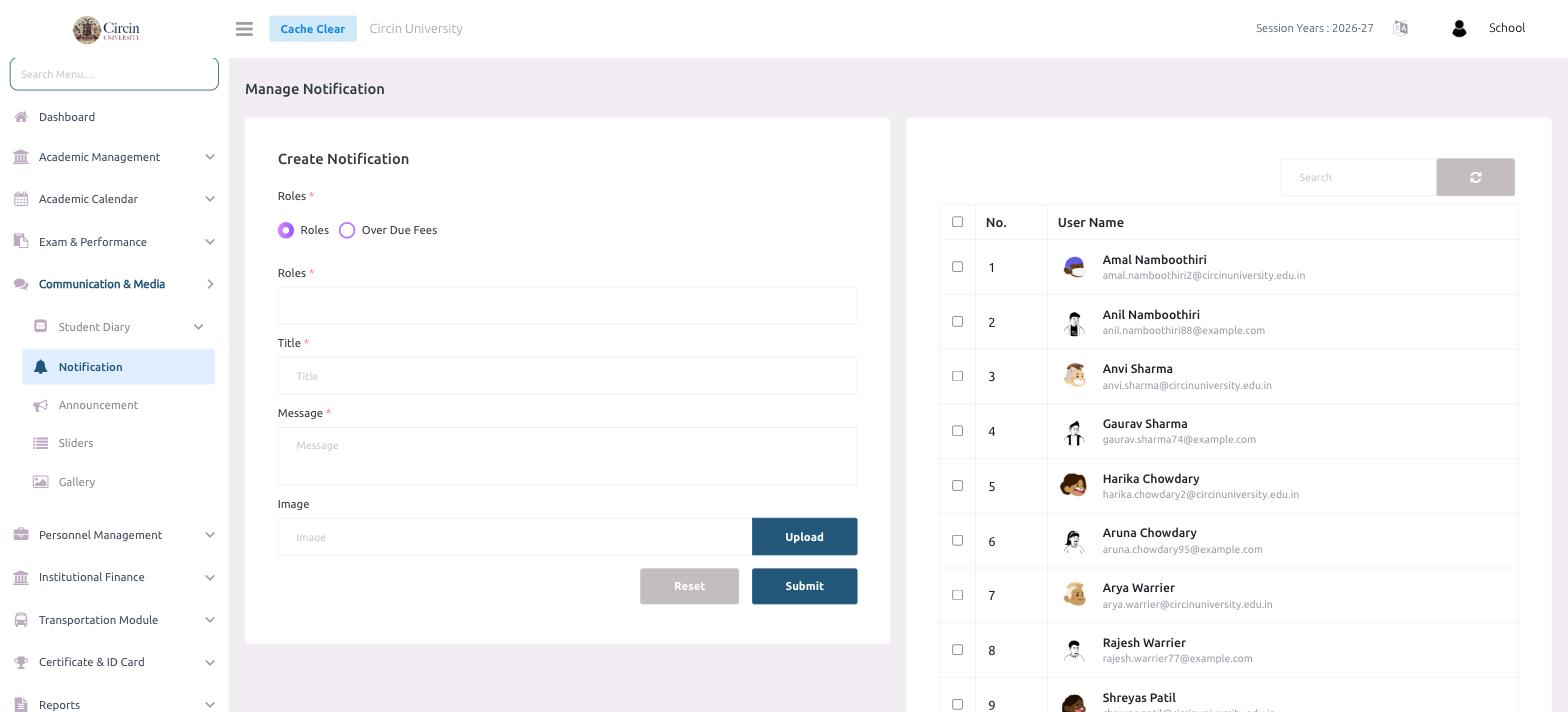Viewport: 1568px width, 712px height.
Task: Click into the Message text area
Action: click(567, 456)
